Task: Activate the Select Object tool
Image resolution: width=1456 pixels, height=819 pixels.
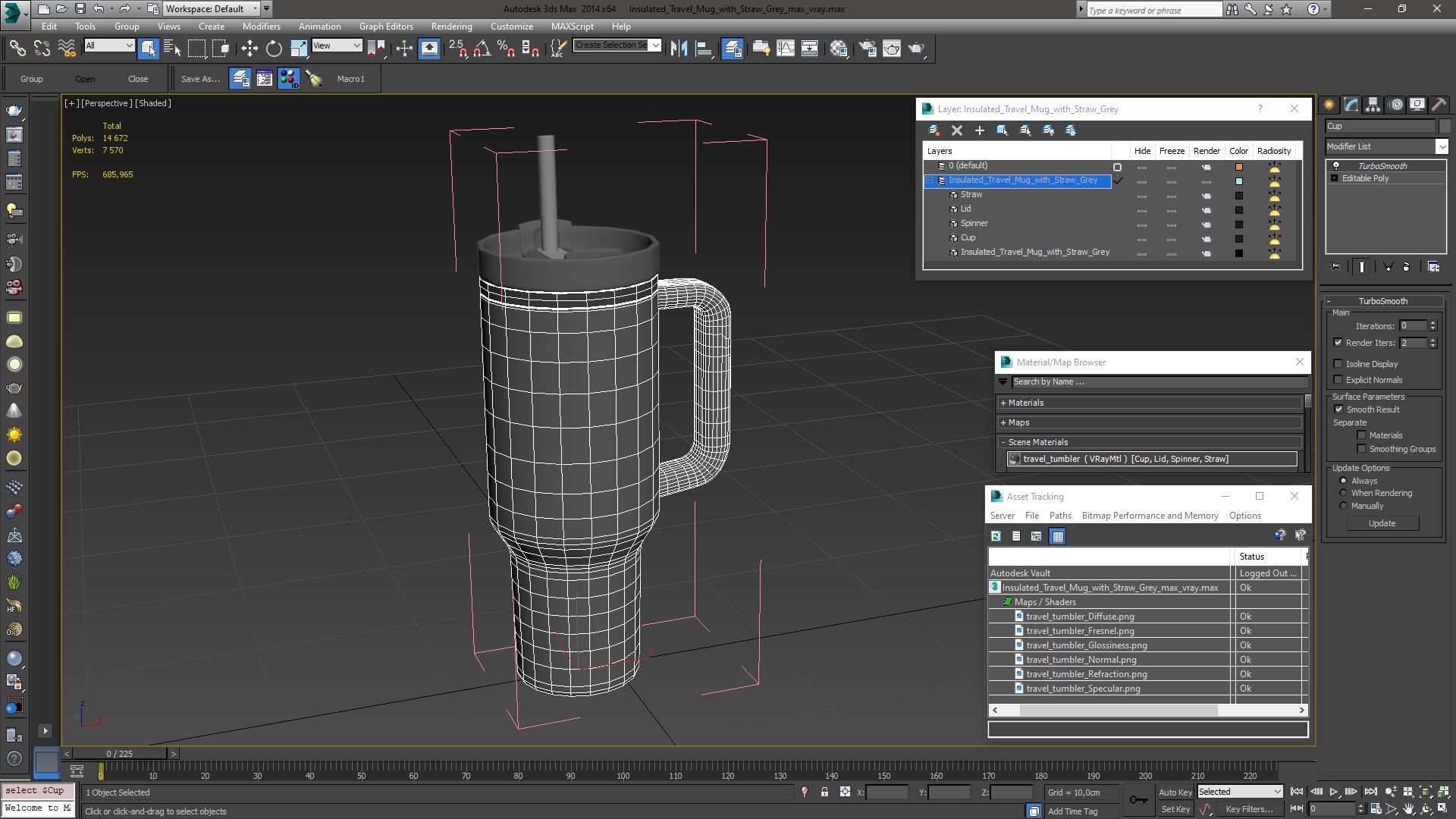Action: tap(149, 49)
